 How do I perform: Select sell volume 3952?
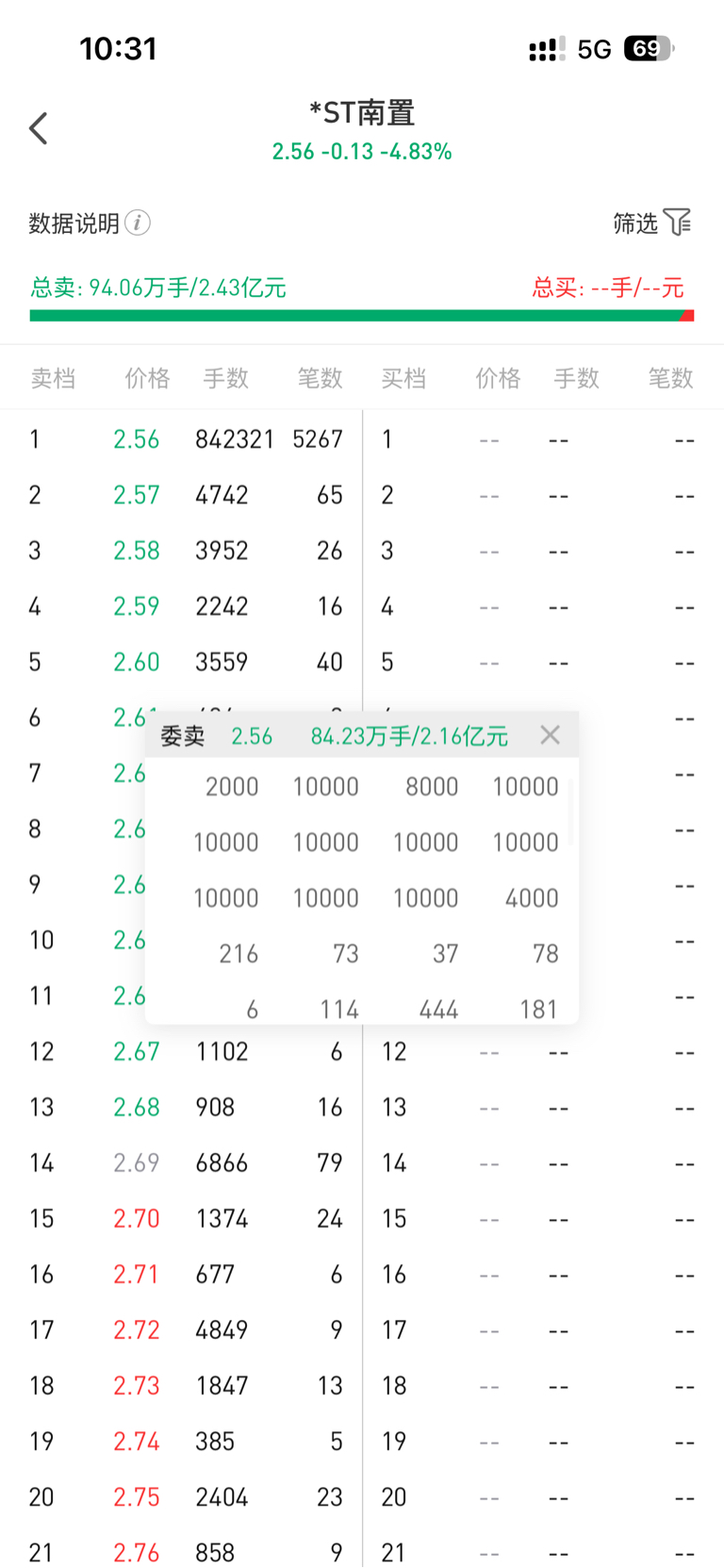coord(222,551)
